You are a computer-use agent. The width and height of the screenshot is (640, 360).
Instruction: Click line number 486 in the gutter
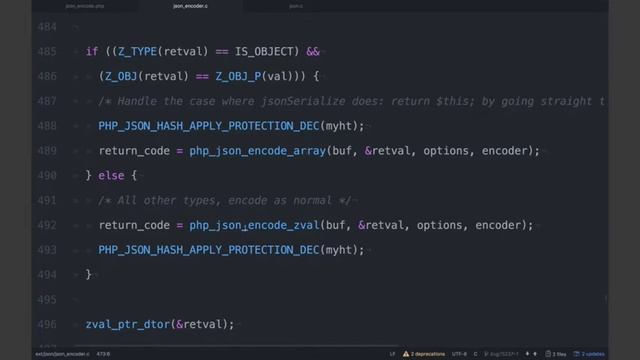click(47, 76)
